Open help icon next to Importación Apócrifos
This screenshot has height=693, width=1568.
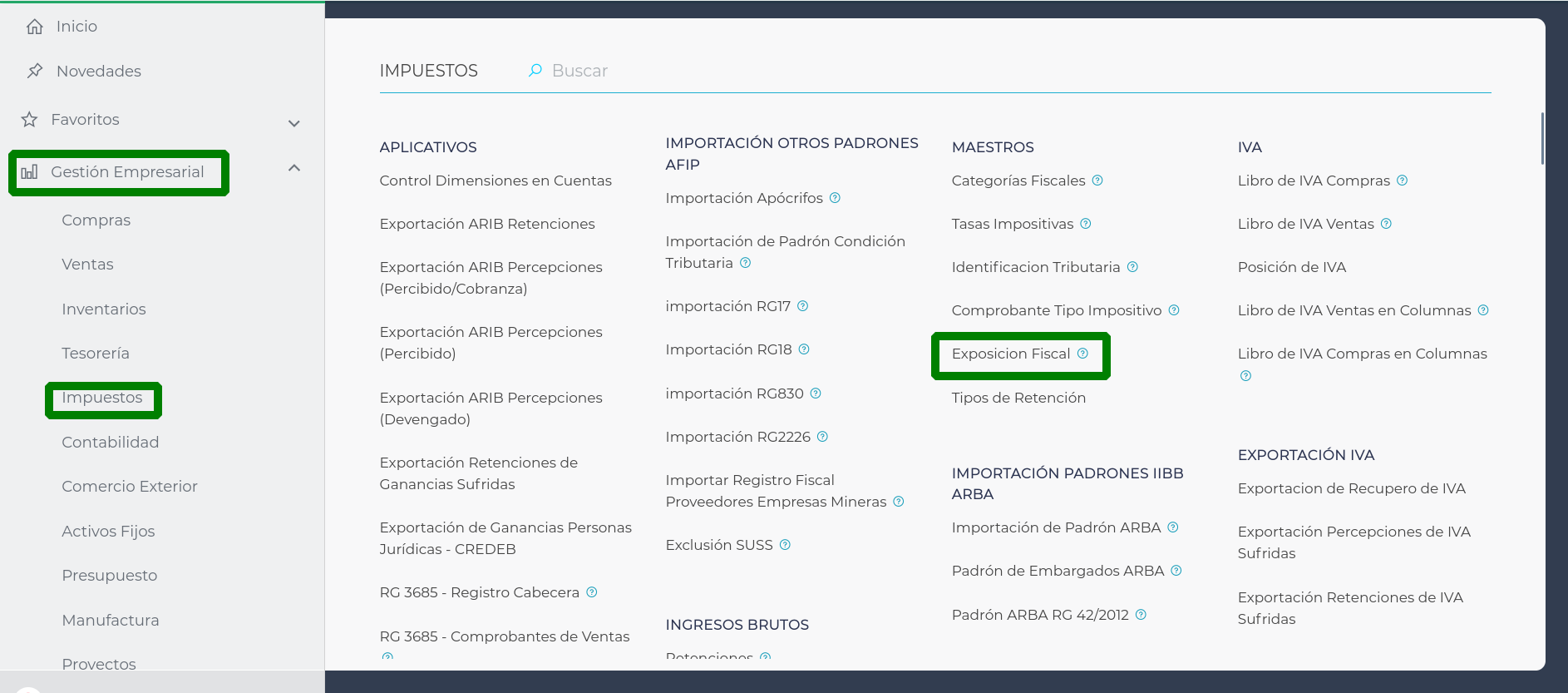[x=835, y=198]
